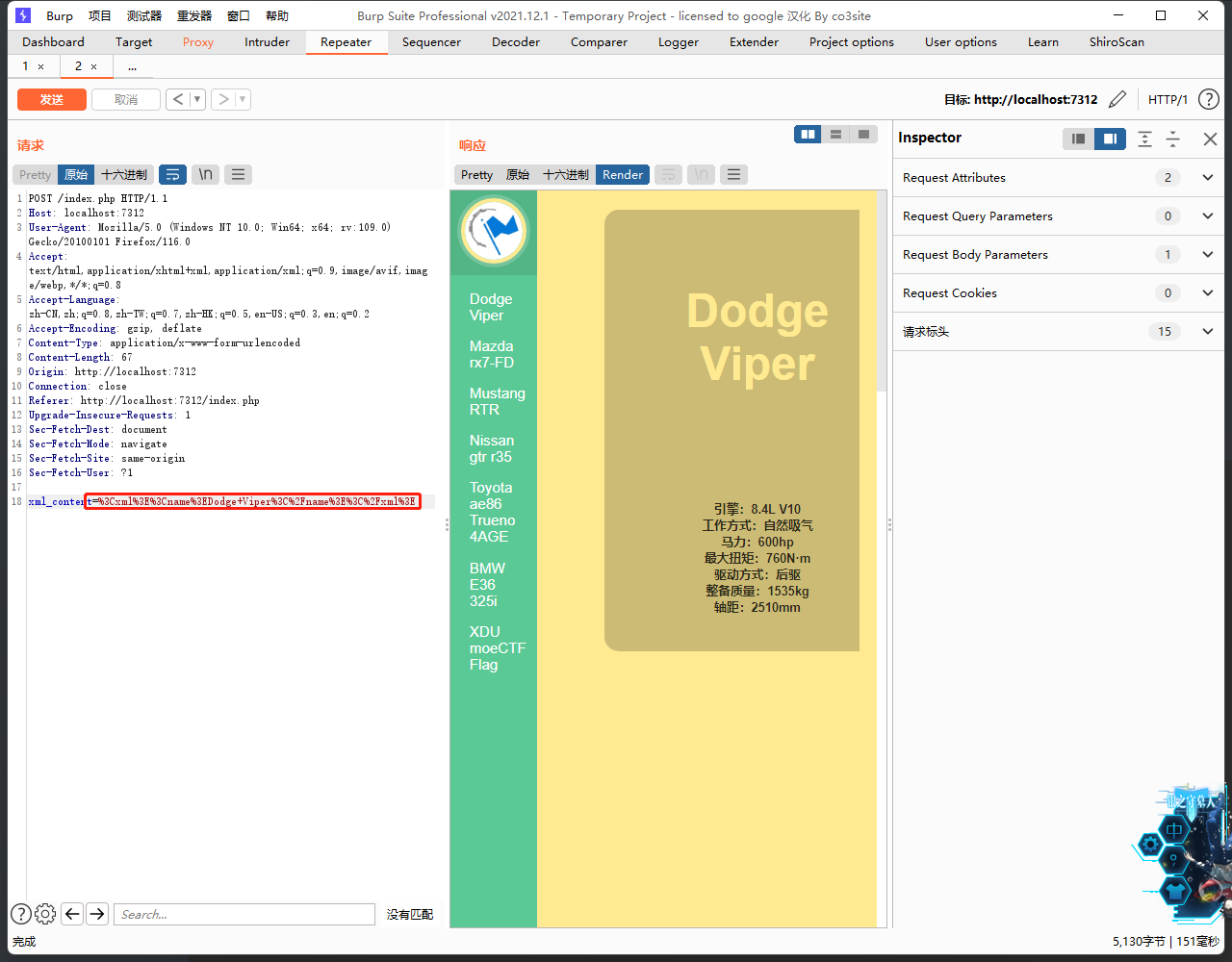Open forward history dropdown arrow
The width and height of the screenshot is (1232, 962).
(x=243, y=99)
